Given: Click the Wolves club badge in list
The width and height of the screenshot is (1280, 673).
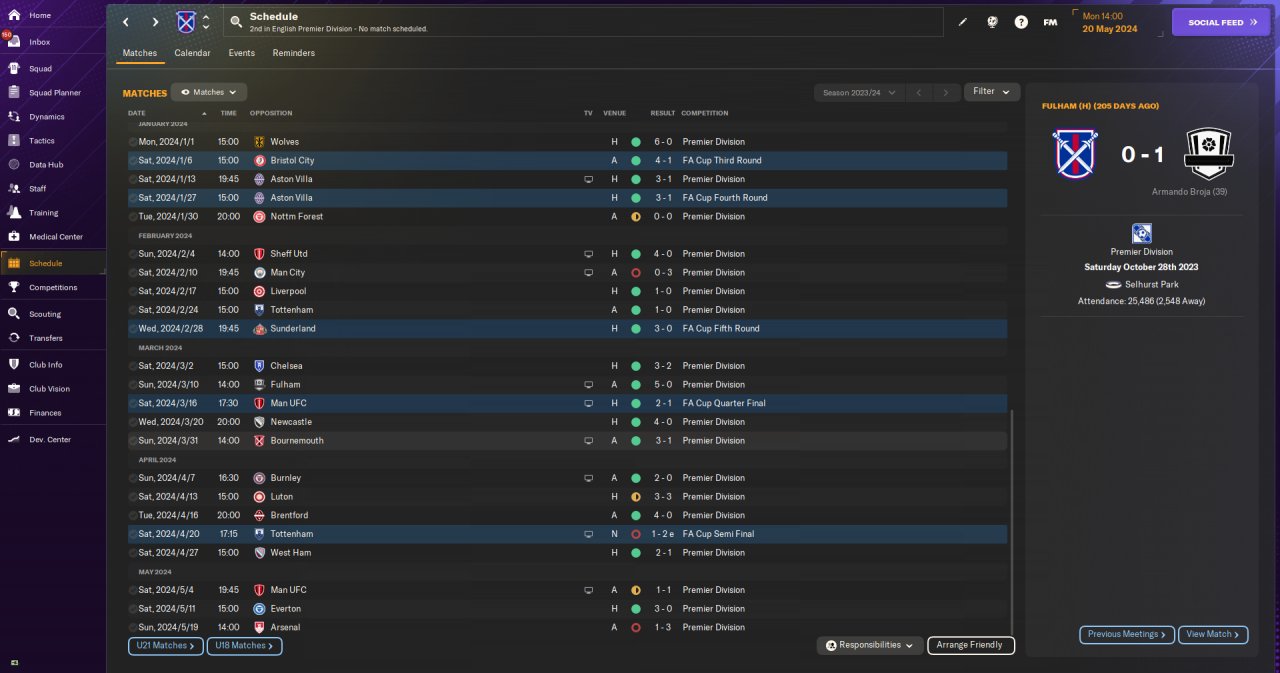Looking at the screenshot, I should (259, 142).
